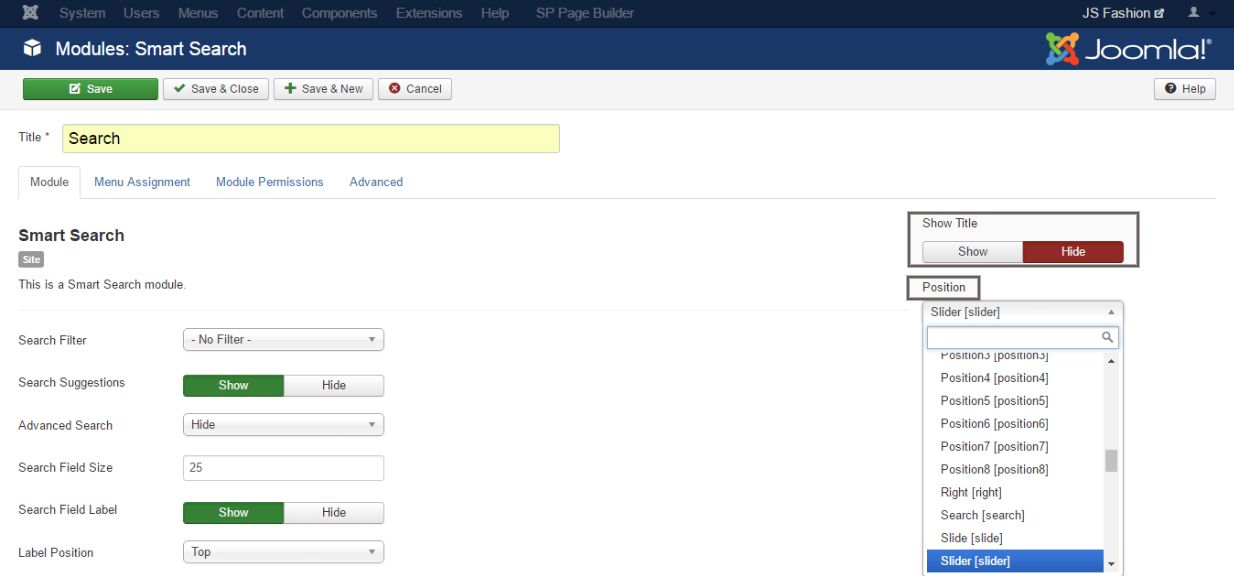Open the Help menu in top bar
1234x576 pixels.
pyautogui.click(x=495, y=13)
